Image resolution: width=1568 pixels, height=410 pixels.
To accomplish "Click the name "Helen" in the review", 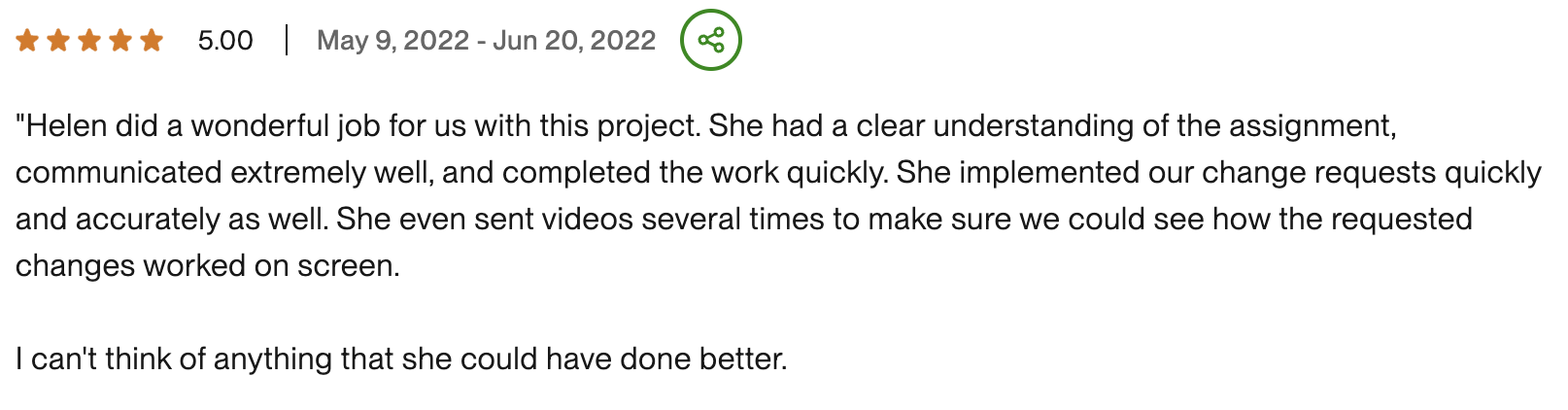I will click(x=66, y=126).
